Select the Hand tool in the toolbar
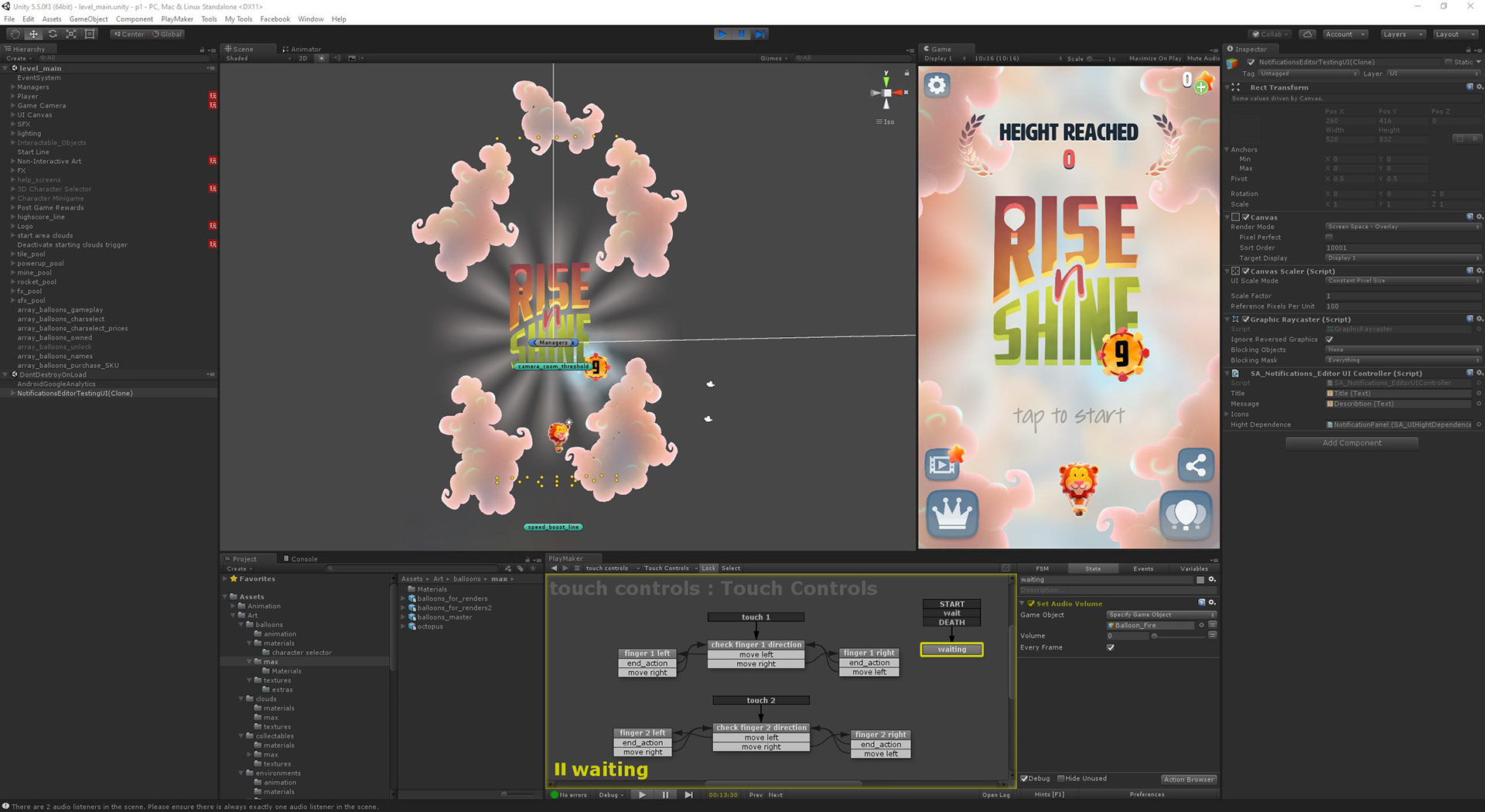1485x812 pixels. tap(15, 34)
